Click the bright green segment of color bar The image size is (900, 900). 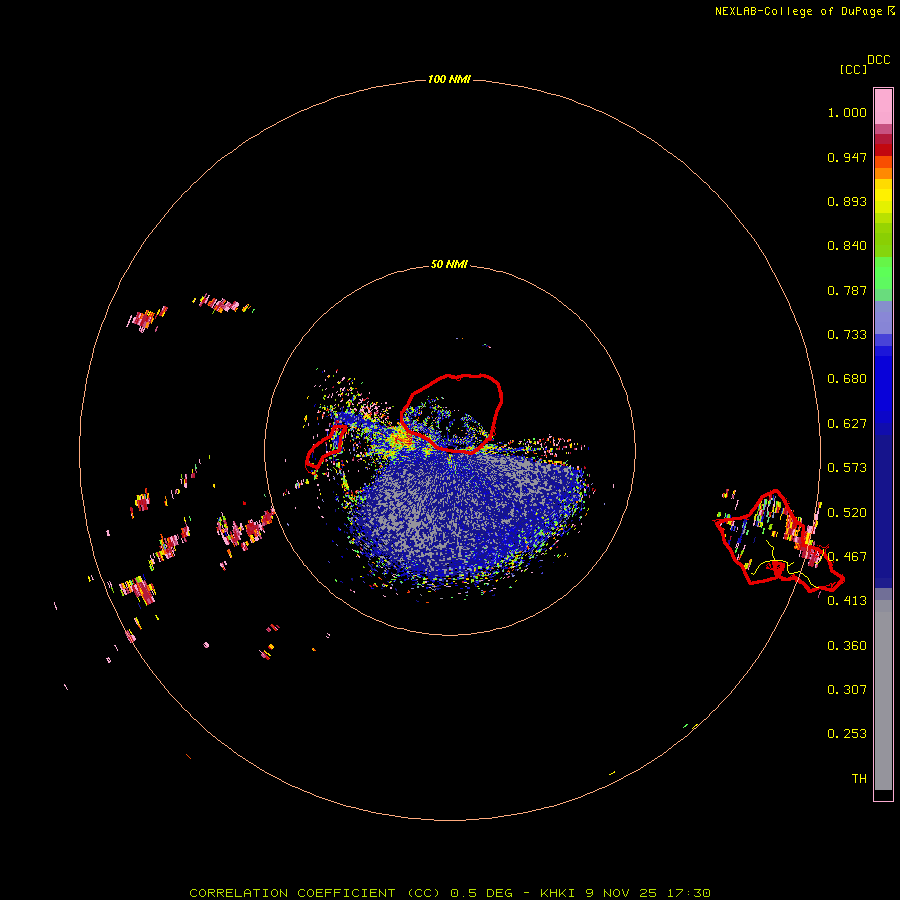click(883, 273)
